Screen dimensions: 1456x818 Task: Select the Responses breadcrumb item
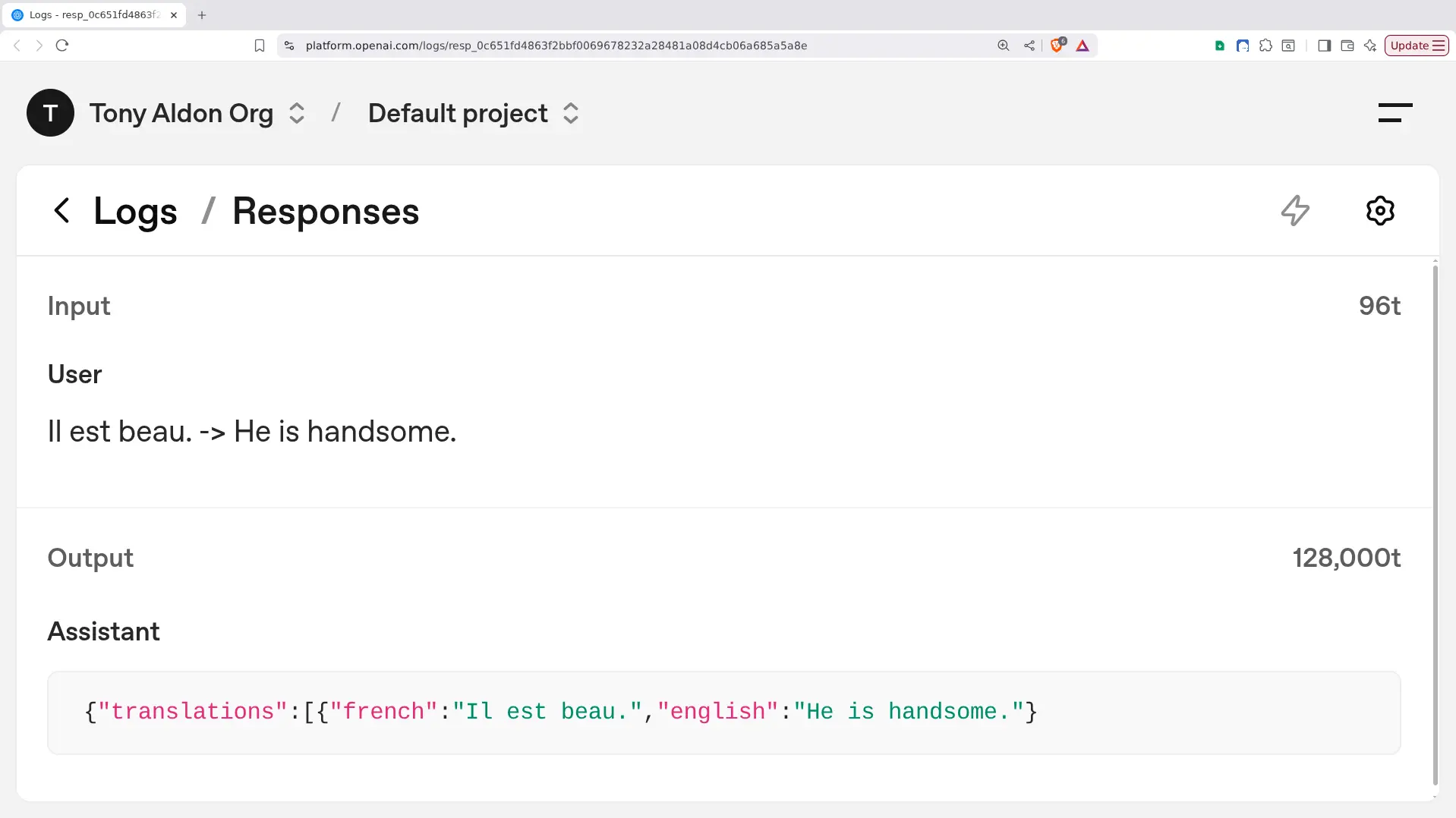(x=325, y=211)
